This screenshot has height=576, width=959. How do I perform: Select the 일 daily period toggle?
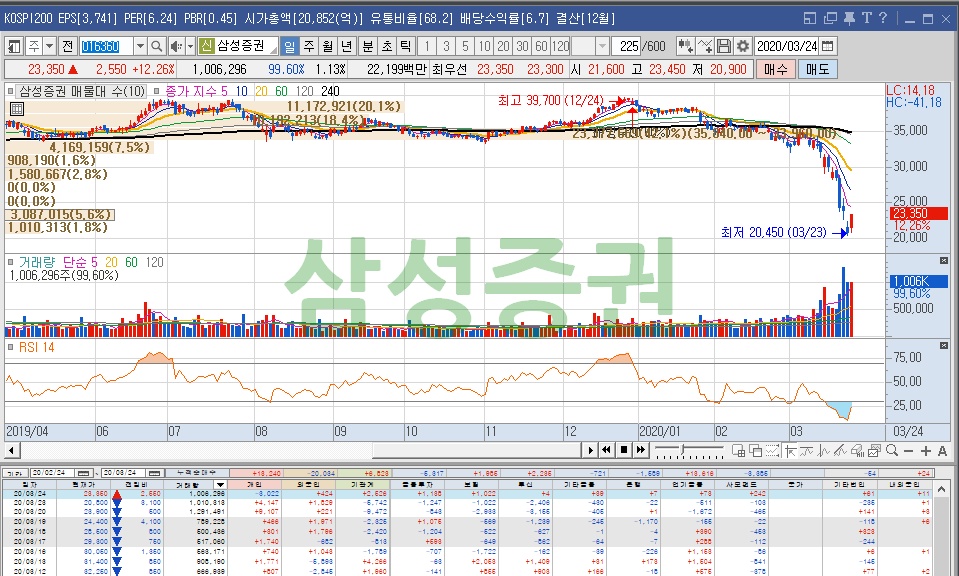click(x=289, y=46)
